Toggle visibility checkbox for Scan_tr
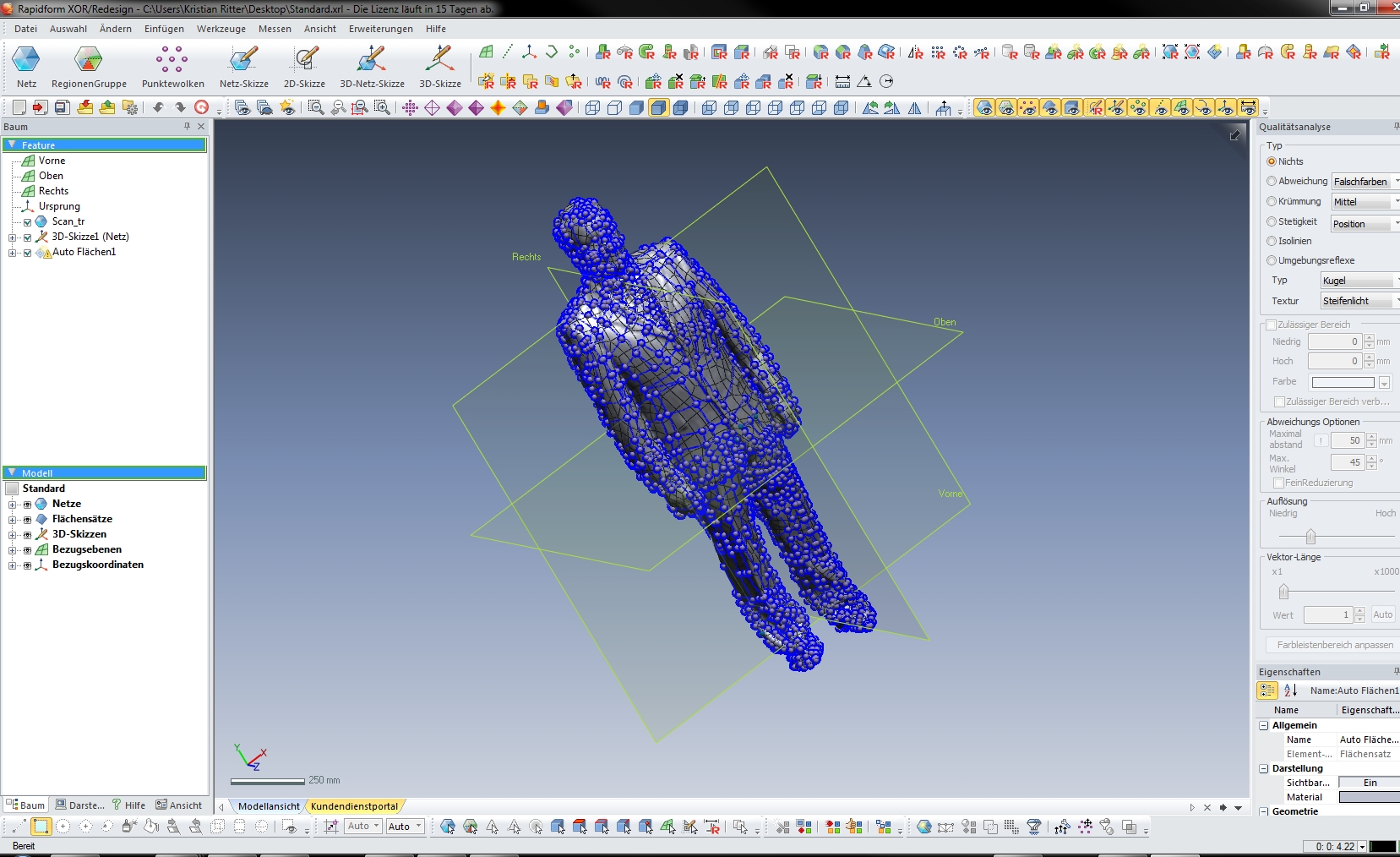The height and width of the screenshot is (857, 1400). pos(27,222)
